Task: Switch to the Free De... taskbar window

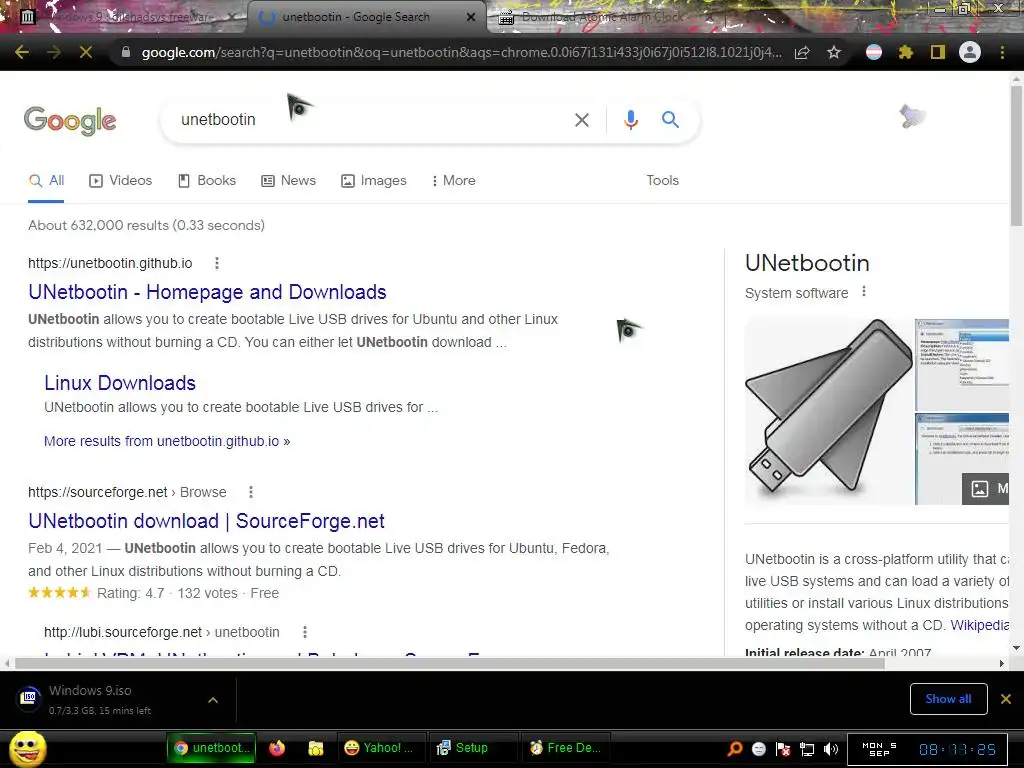Action: pyautogui.click(x=566, y=748)
